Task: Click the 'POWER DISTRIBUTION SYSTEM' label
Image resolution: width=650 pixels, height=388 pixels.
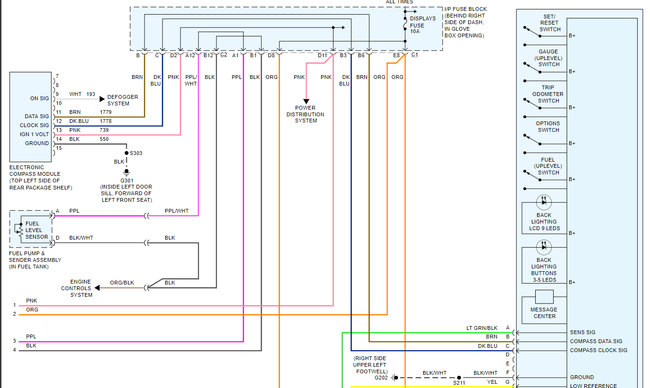Action: 306,114
